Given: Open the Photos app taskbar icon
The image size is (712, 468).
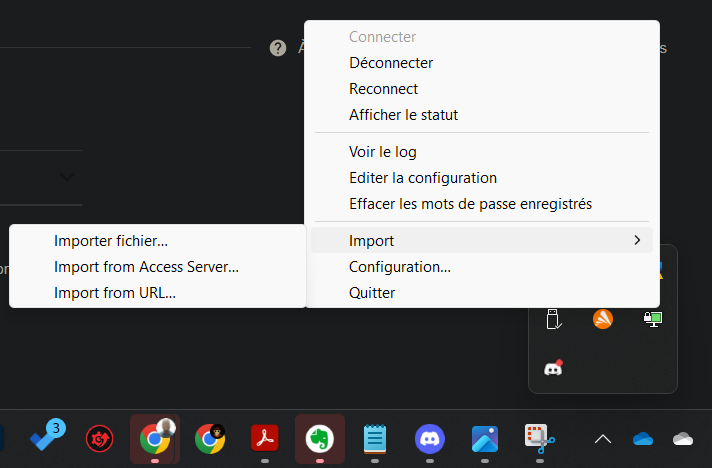Looking at the screenshot, I should (485, 438).
